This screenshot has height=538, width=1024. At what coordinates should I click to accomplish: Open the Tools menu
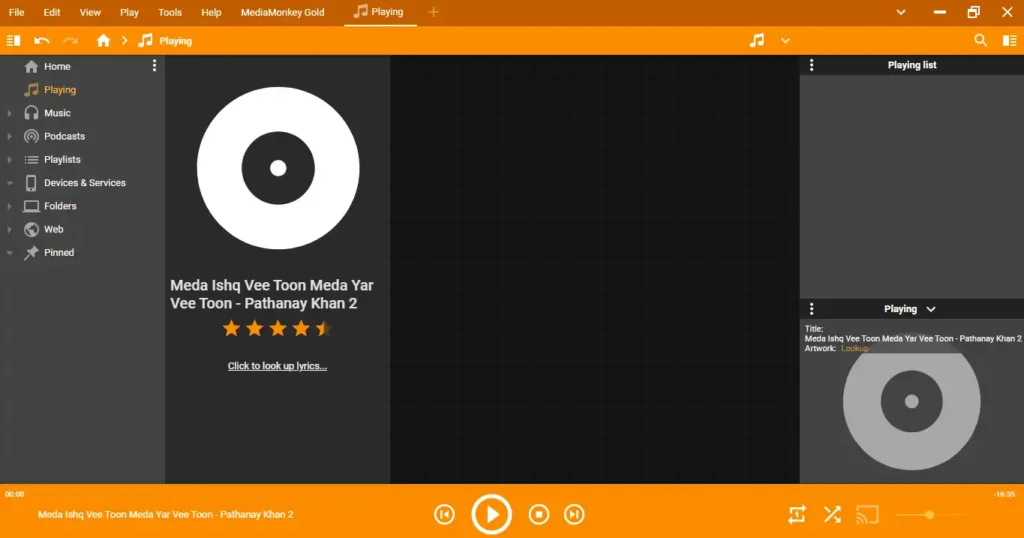(x=170, y=13)
